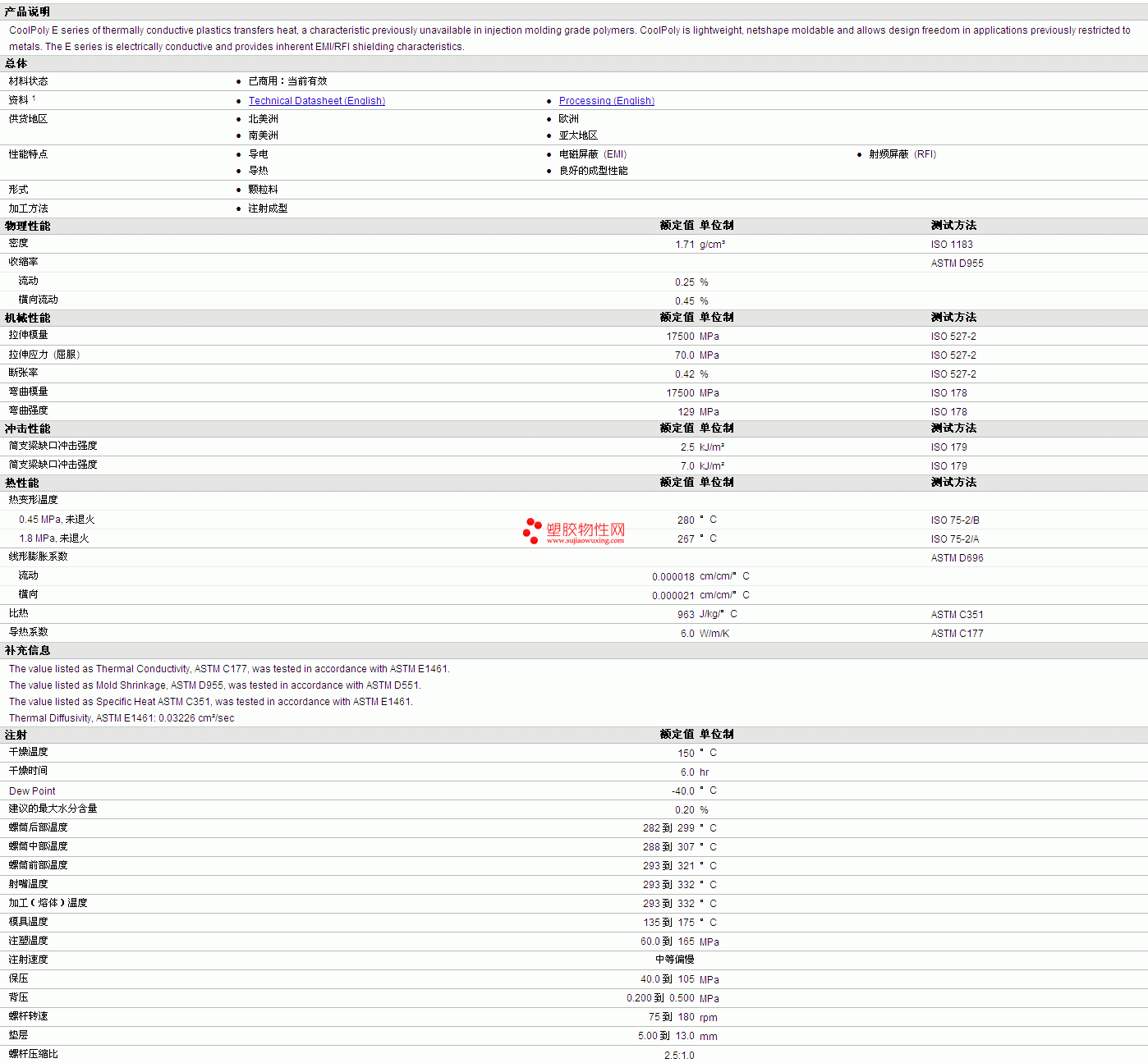1148x1063 pixels.
Task: Click the 建议的最大水分含量 row label
Action: click(53, 809)
